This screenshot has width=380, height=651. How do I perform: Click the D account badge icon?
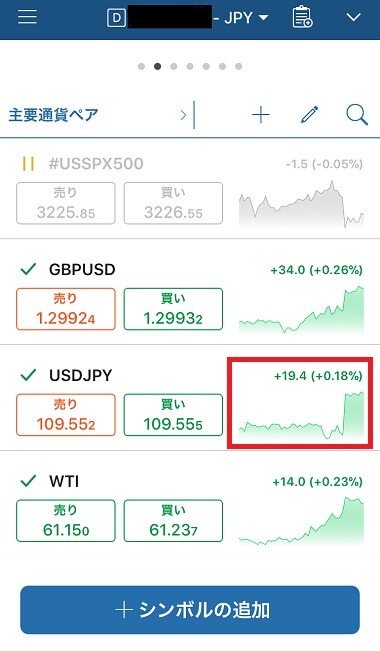coord(116,18)
